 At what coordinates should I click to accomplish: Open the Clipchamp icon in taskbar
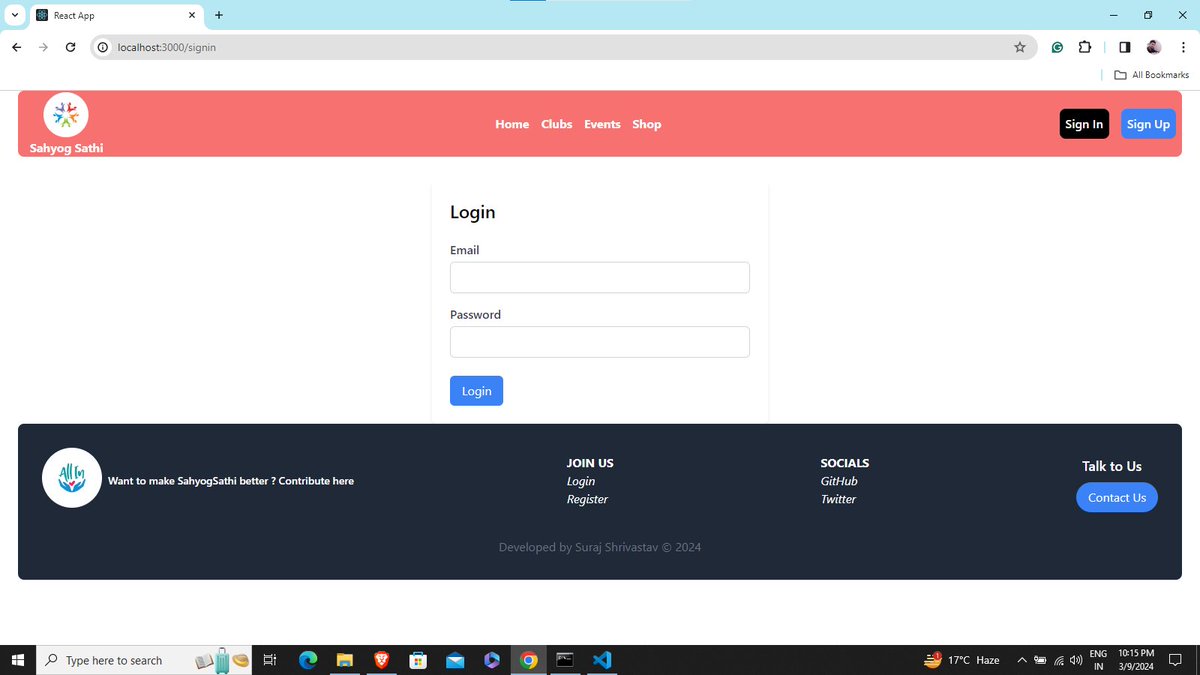pyautogui.click(x=491, y=660)
